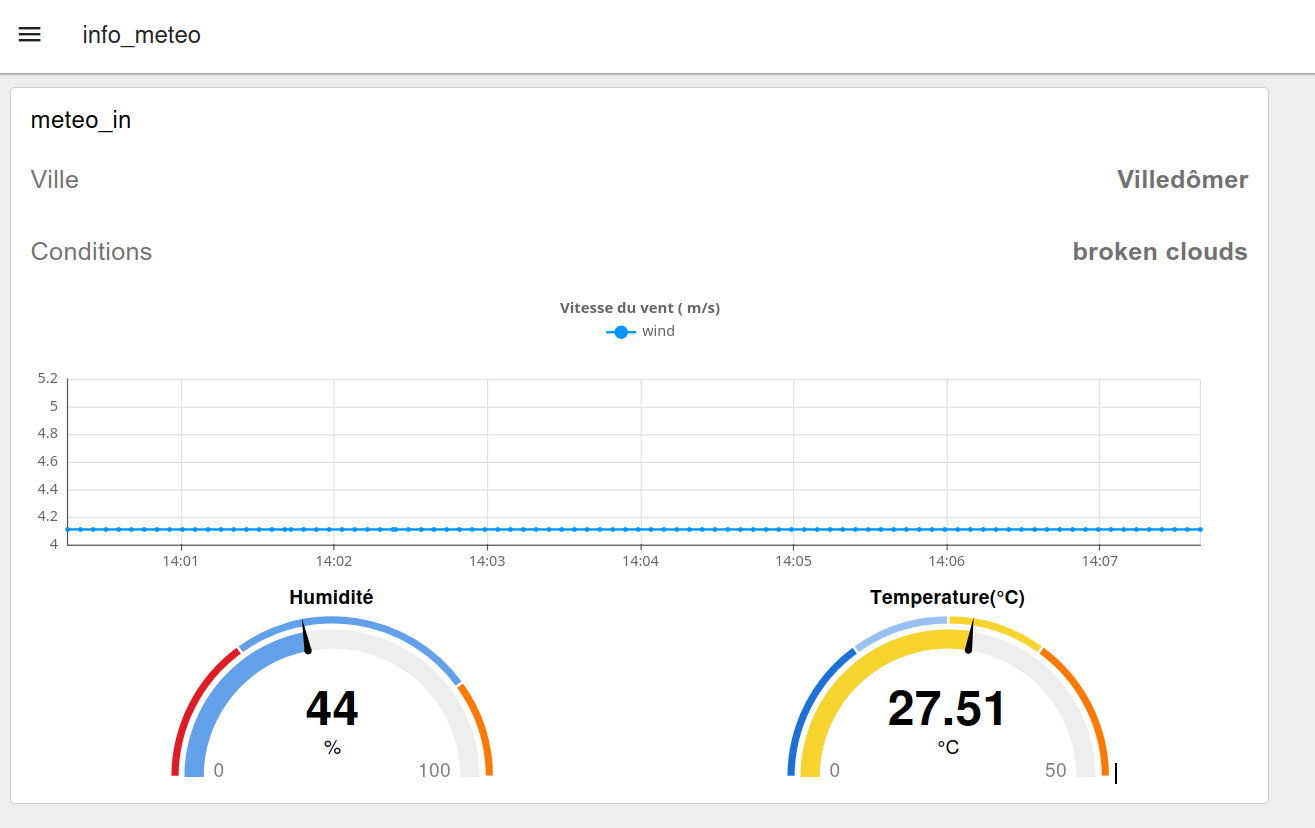
Task: Click the Humidité gauge title
Action: (x=331, y=597)
